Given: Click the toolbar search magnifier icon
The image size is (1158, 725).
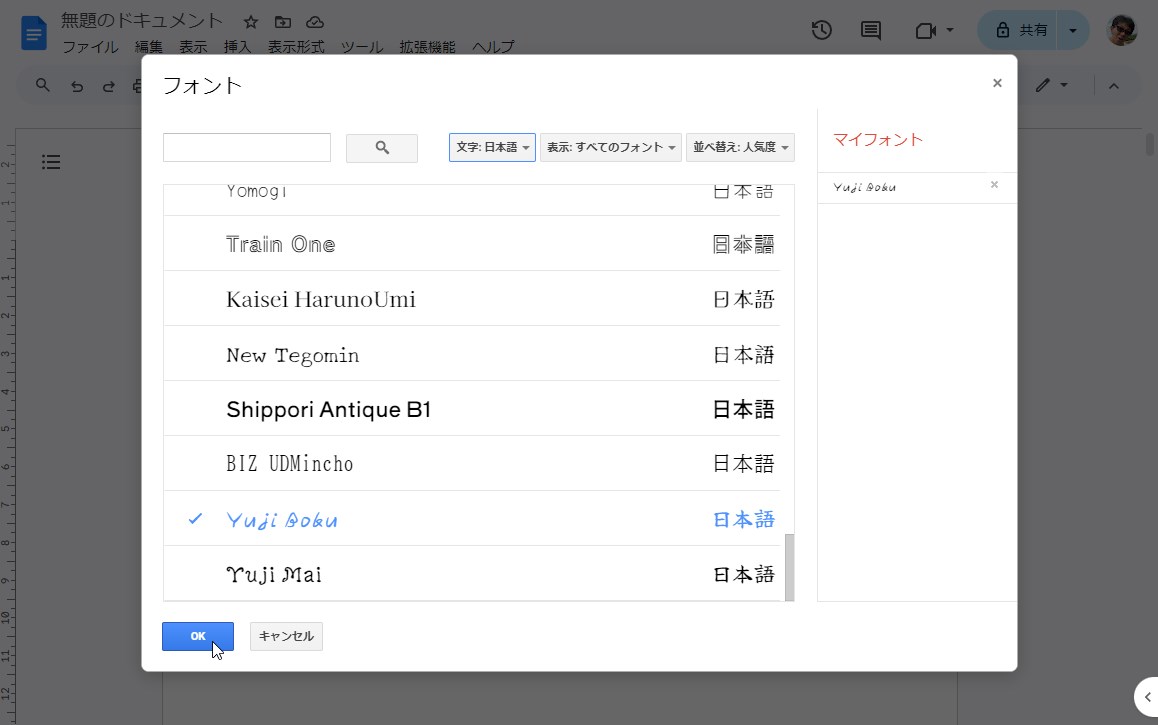Looking at the screenshot, I should (43, 86).
